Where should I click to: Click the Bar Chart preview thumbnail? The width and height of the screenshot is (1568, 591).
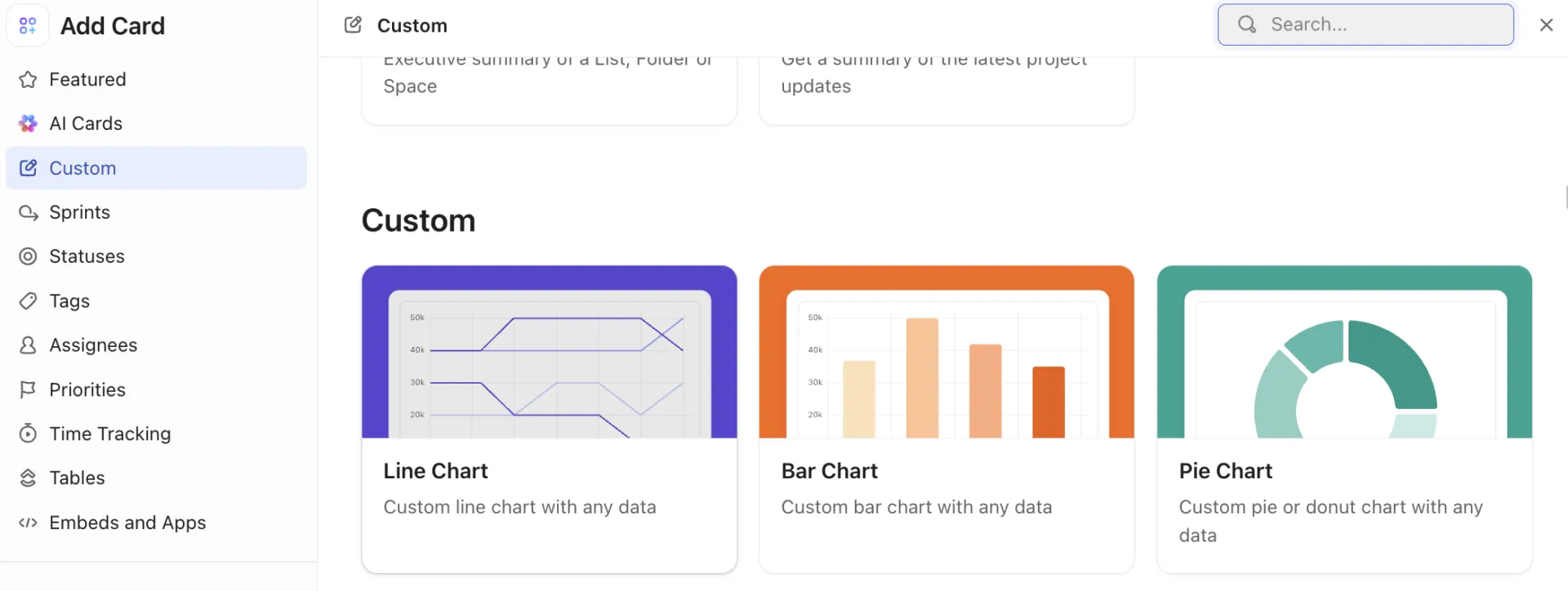click(x=947, y=352)
